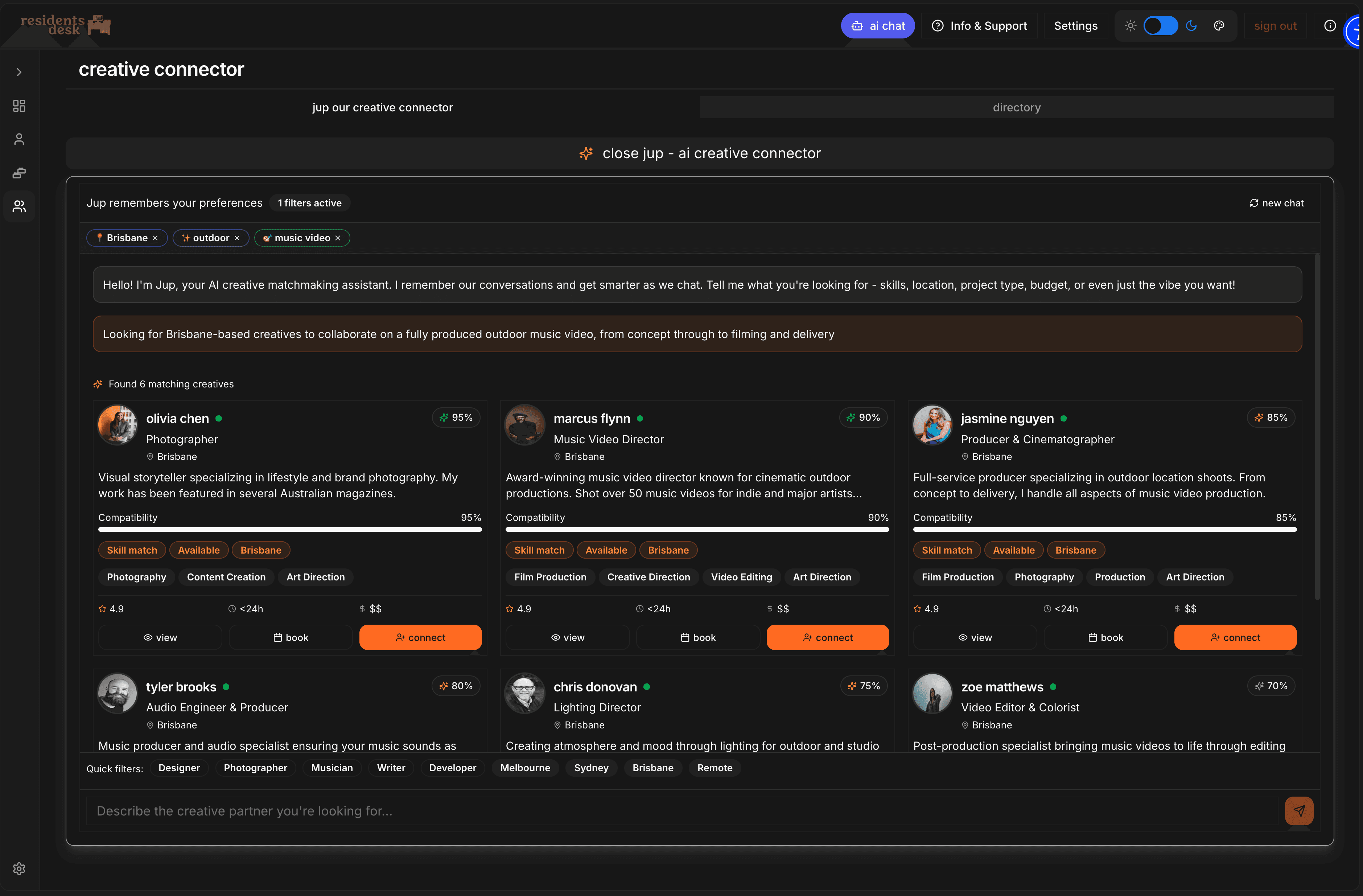Start a new chat
This screenshot has width=1363, height=896.
coord(1277,204)
